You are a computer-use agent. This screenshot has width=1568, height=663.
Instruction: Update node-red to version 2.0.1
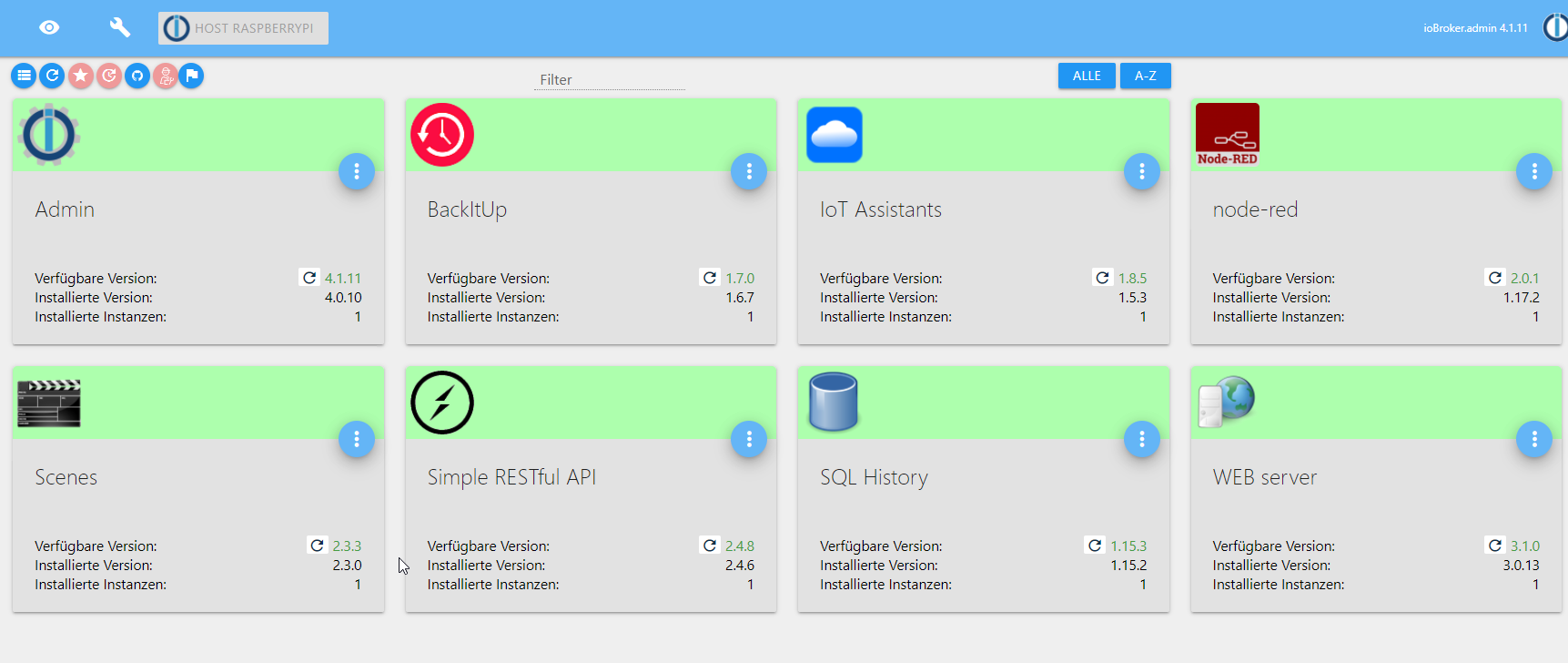tap(1495, 278)
